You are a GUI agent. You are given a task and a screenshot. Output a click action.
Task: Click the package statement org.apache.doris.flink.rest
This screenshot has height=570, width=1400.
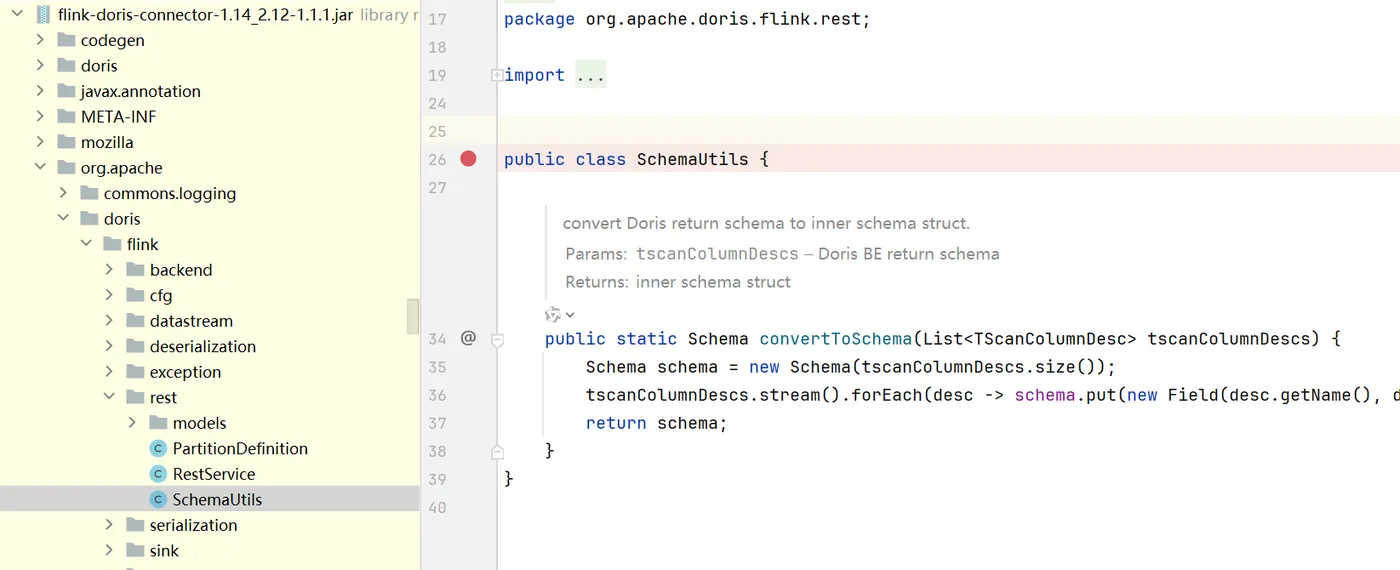click(687, 19)
